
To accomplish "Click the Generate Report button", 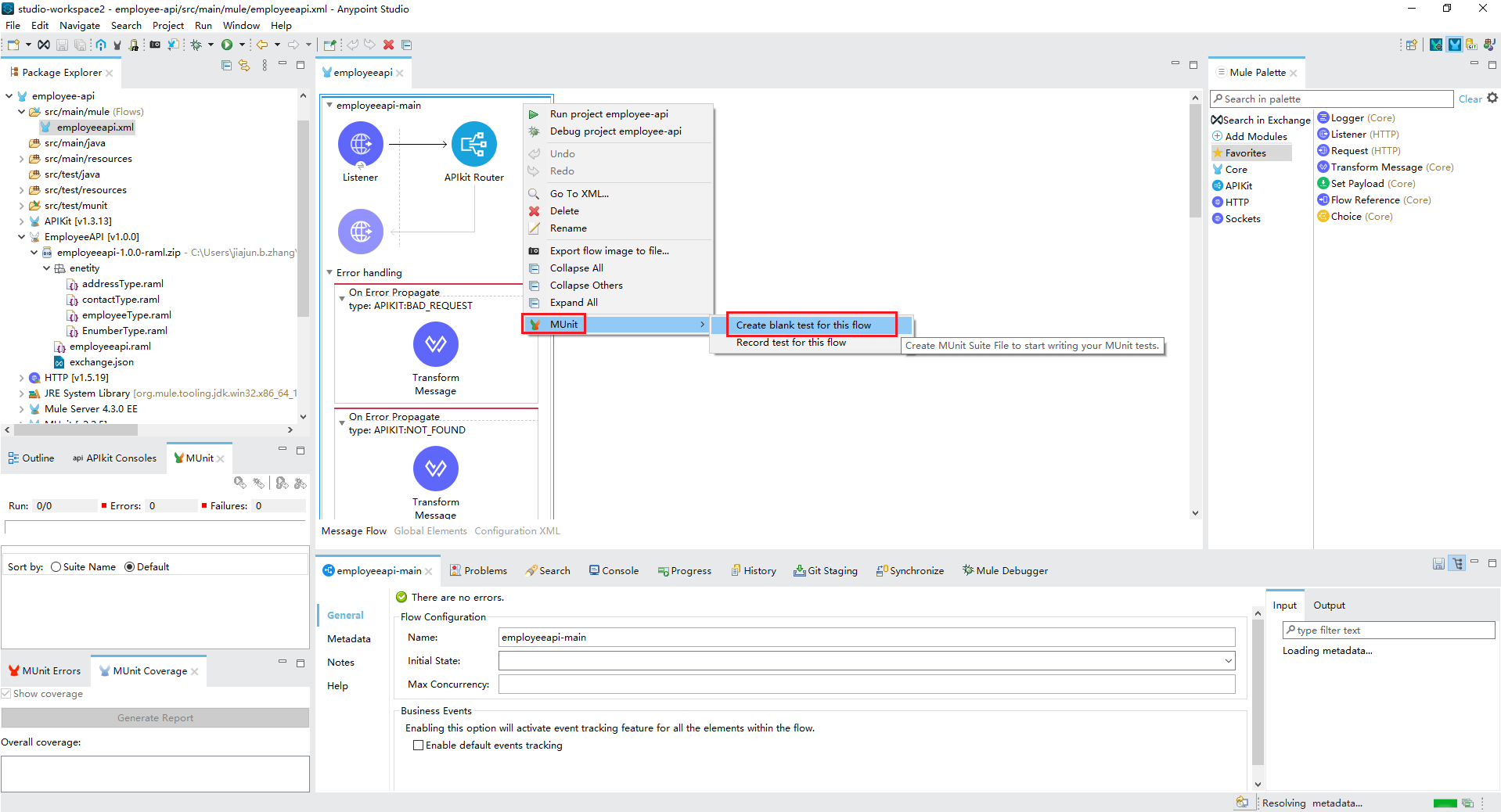I will 155,718.
